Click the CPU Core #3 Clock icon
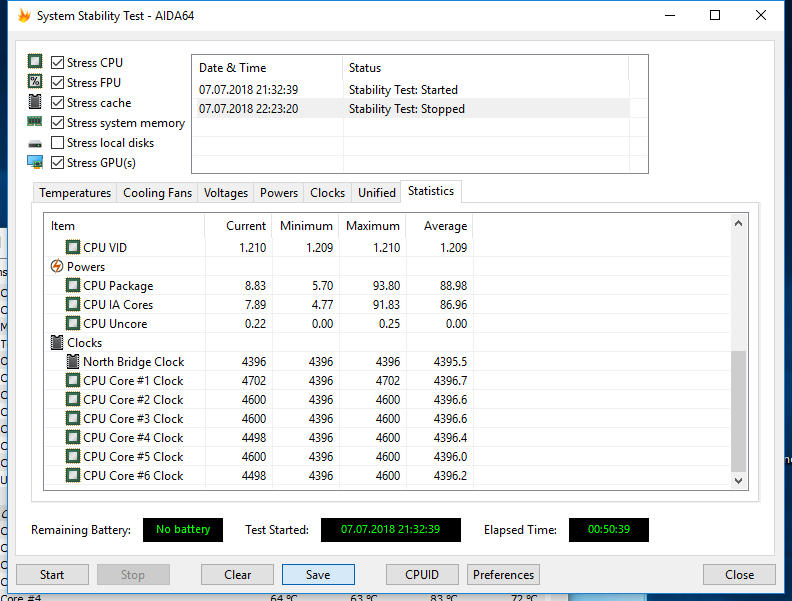 point(73,419)
